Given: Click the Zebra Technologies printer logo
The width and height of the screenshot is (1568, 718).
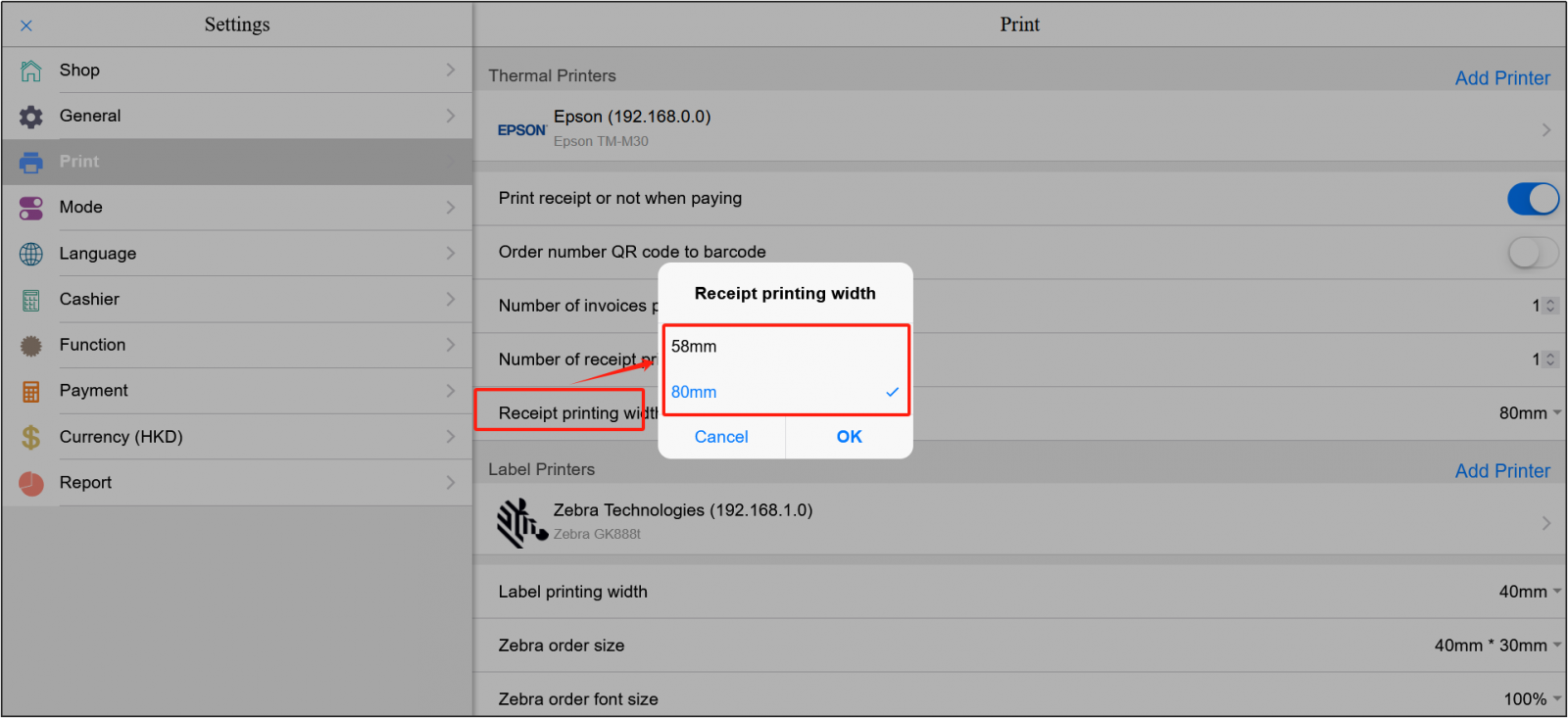Looking at the screenshot, I should (x=520, y=522).
